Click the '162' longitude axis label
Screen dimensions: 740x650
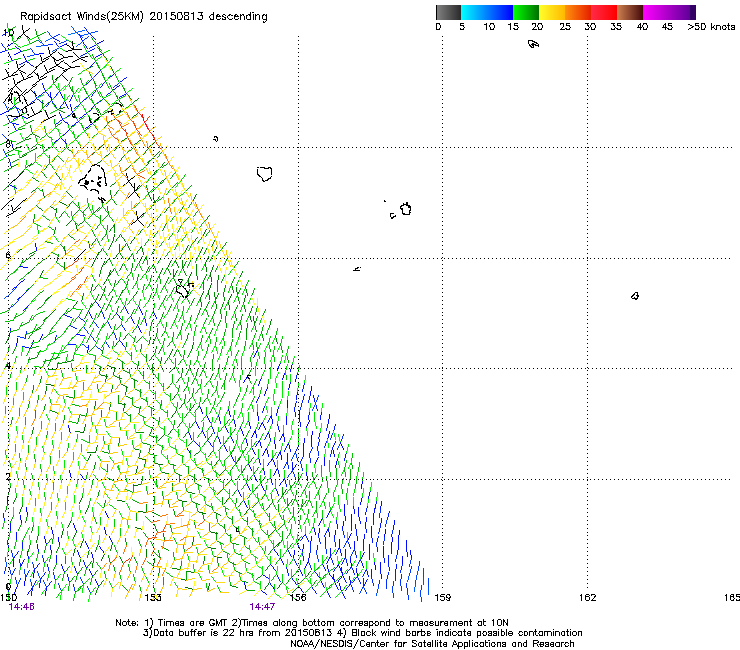pyautogui.click(x=587, y=598)
